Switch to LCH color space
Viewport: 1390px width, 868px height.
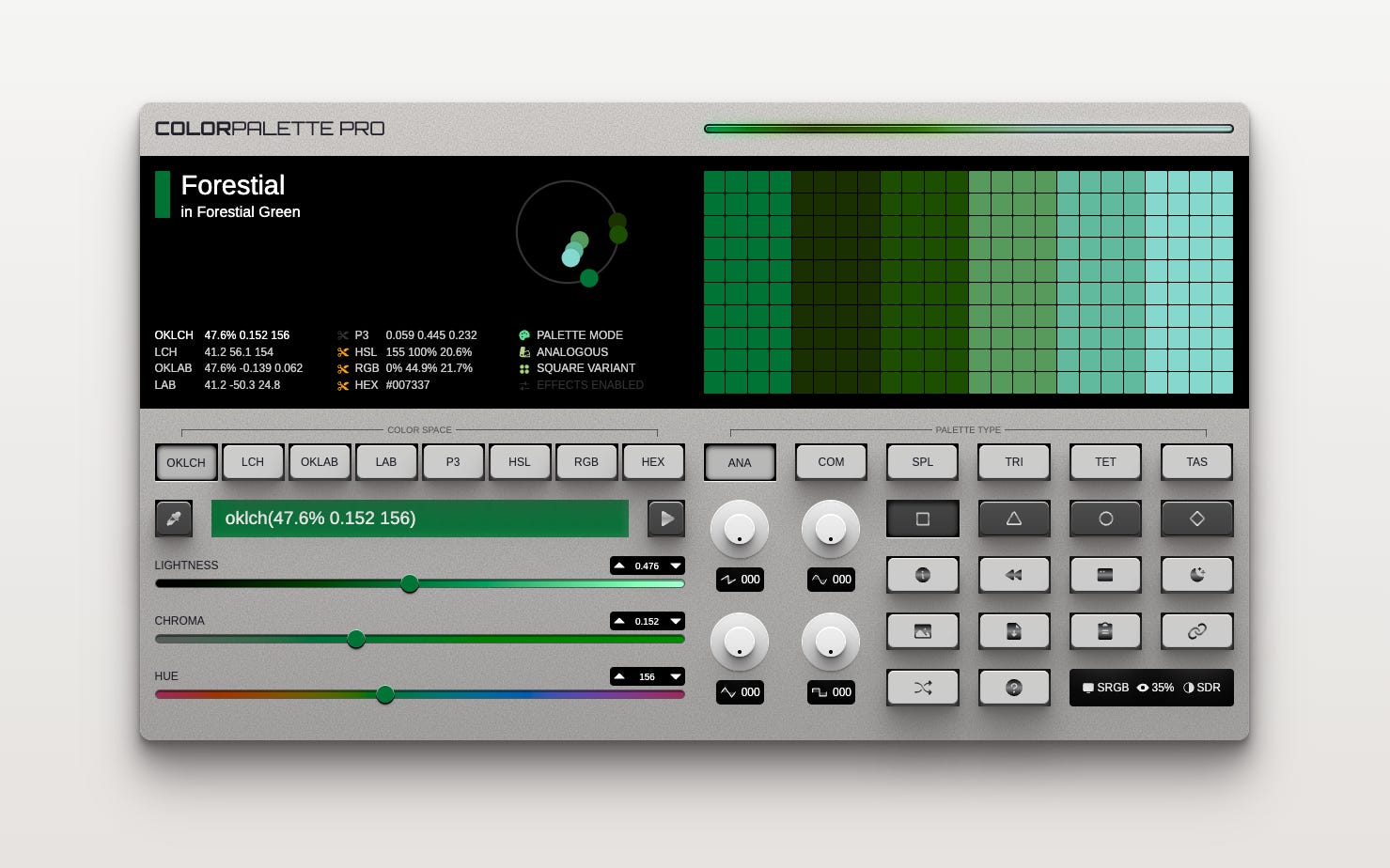(253, 462)
